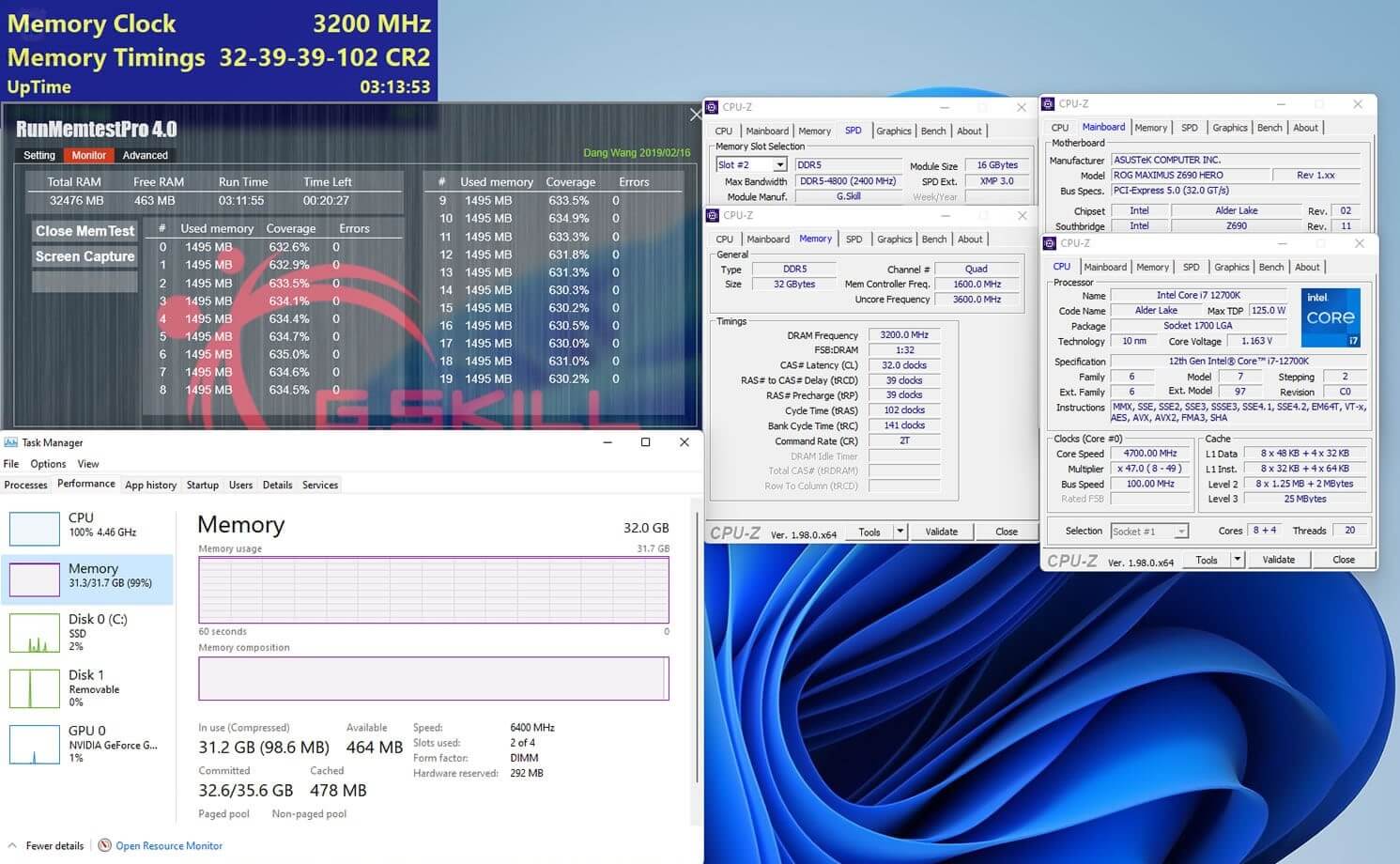Open Memory tab in CPU-Z CPU window
The image size is (1400, 864).
[x=1152, y=268]
